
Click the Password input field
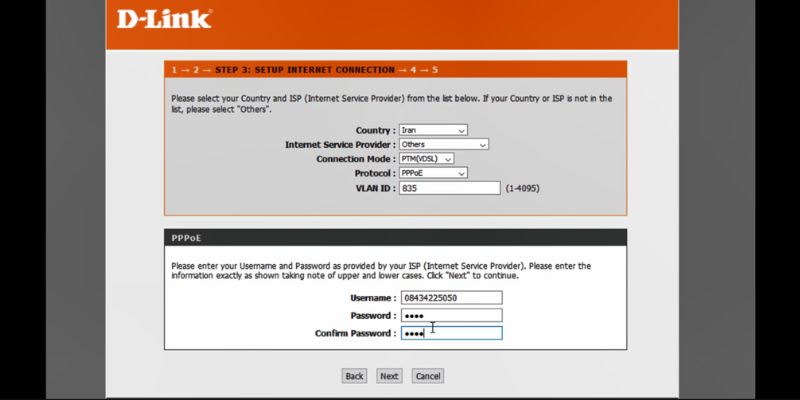[x=452, y=315]
